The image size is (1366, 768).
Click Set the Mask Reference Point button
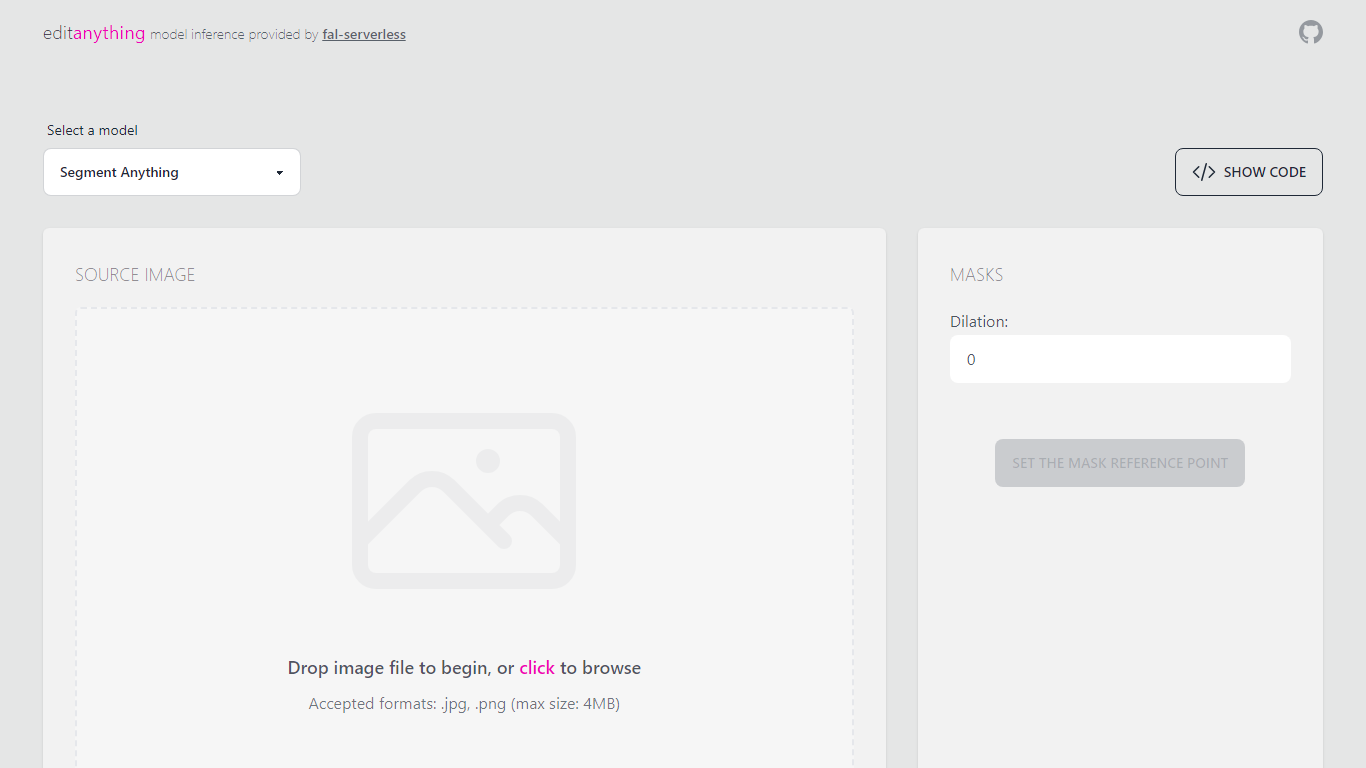pos(1119,463)
